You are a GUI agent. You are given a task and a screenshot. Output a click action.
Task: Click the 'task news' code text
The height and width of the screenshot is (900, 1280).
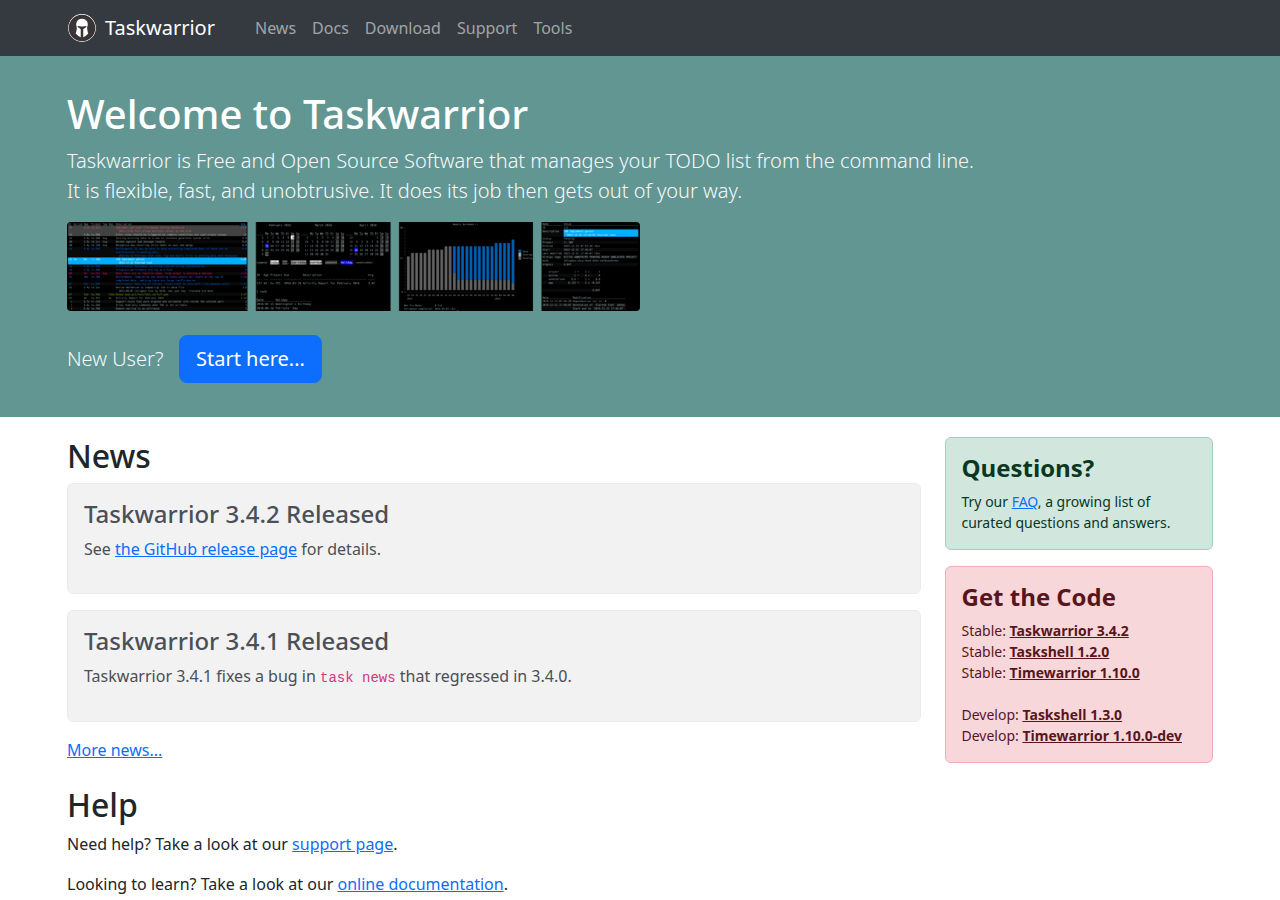(358, 677)
